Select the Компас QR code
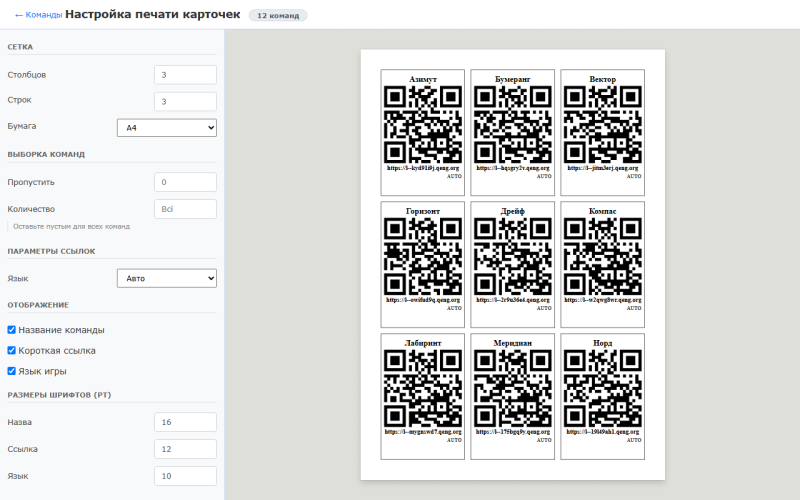This screenshot has width=800, height=500. [x=603, y=257]
